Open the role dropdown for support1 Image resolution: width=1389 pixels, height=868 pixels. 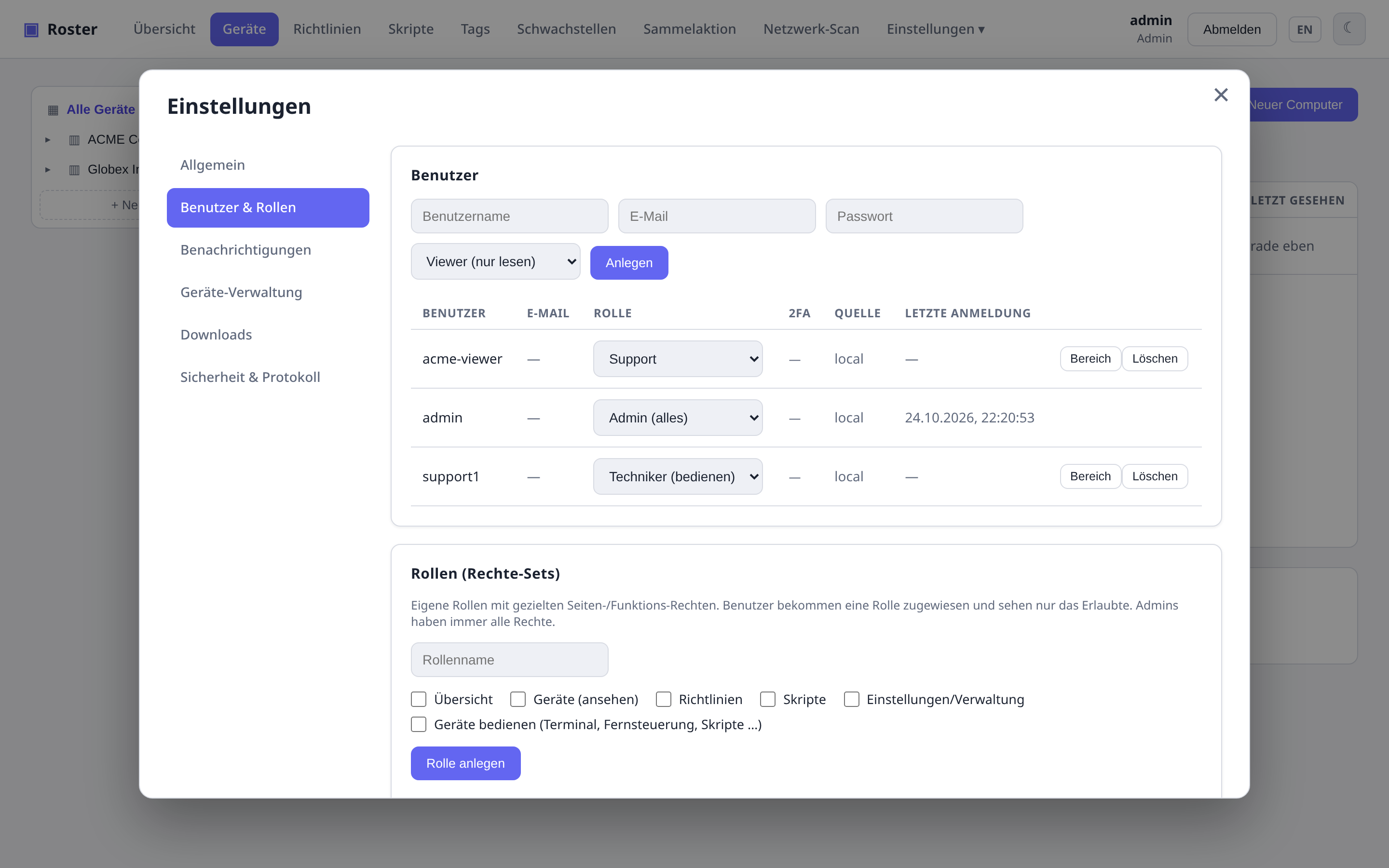(678, 476)
